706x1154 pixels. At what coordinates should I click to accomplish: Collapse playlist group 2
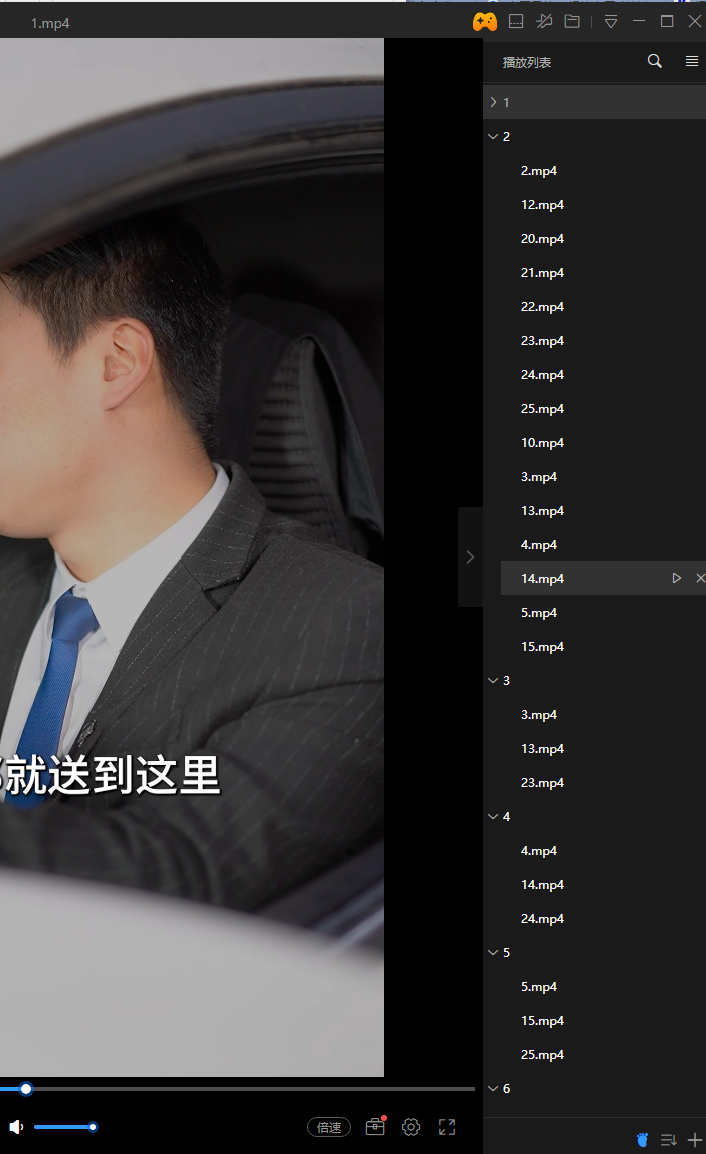[493, 136]
